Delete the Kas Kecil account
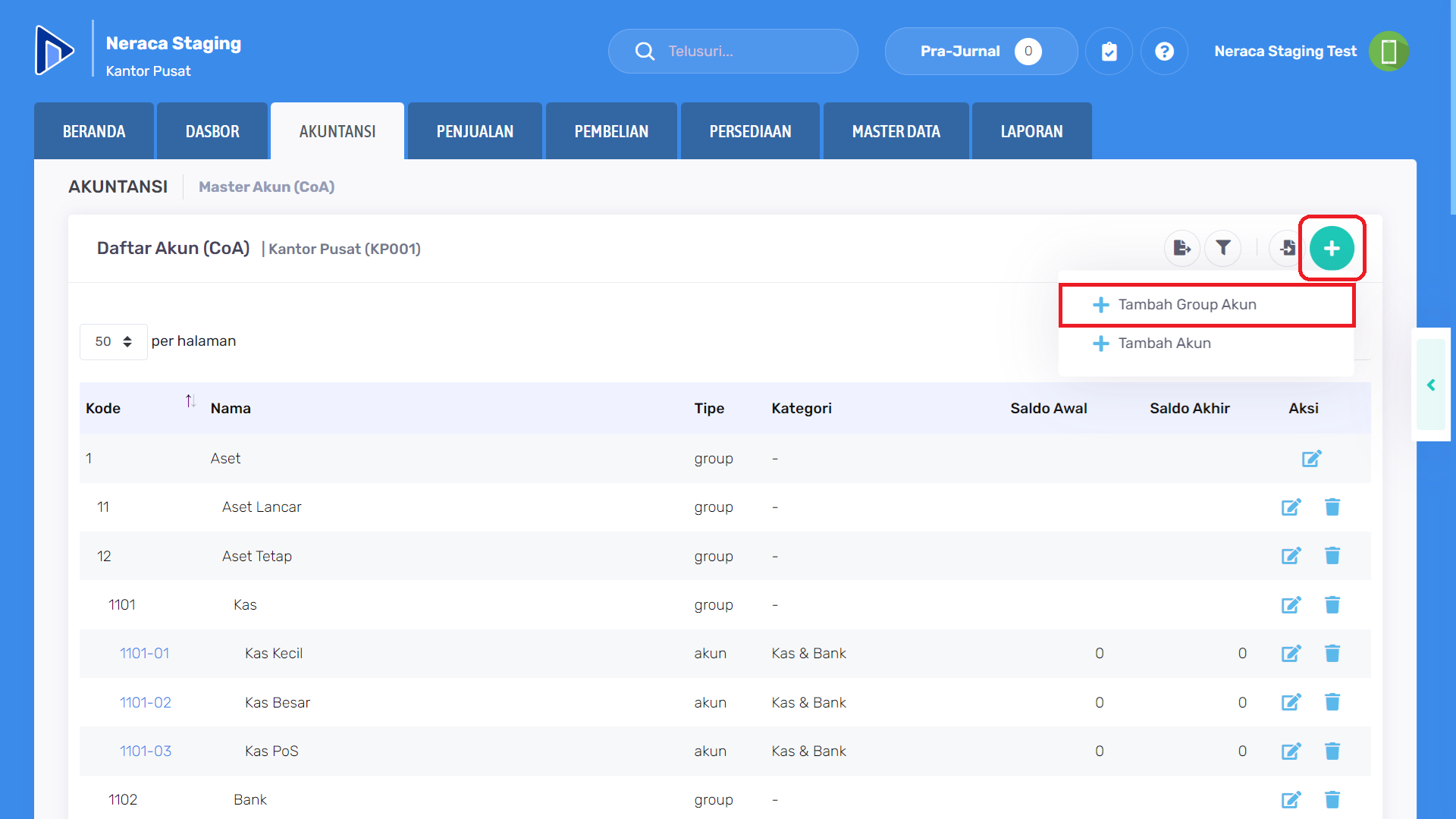1456x819 pixels. pos(1332,653)
